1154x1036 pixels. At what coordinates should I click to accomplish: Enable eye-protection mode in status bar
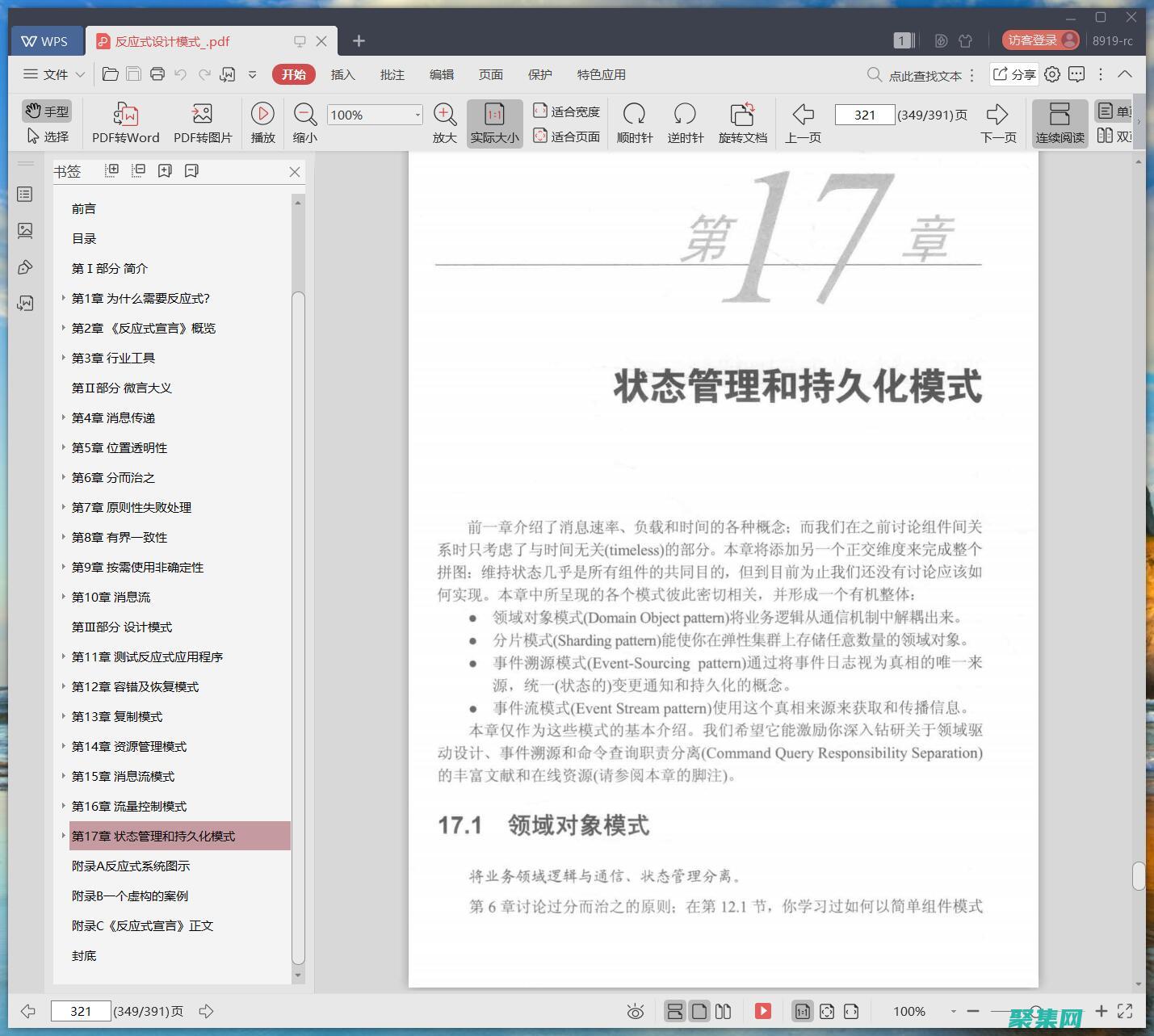(x=636, y=1010)
